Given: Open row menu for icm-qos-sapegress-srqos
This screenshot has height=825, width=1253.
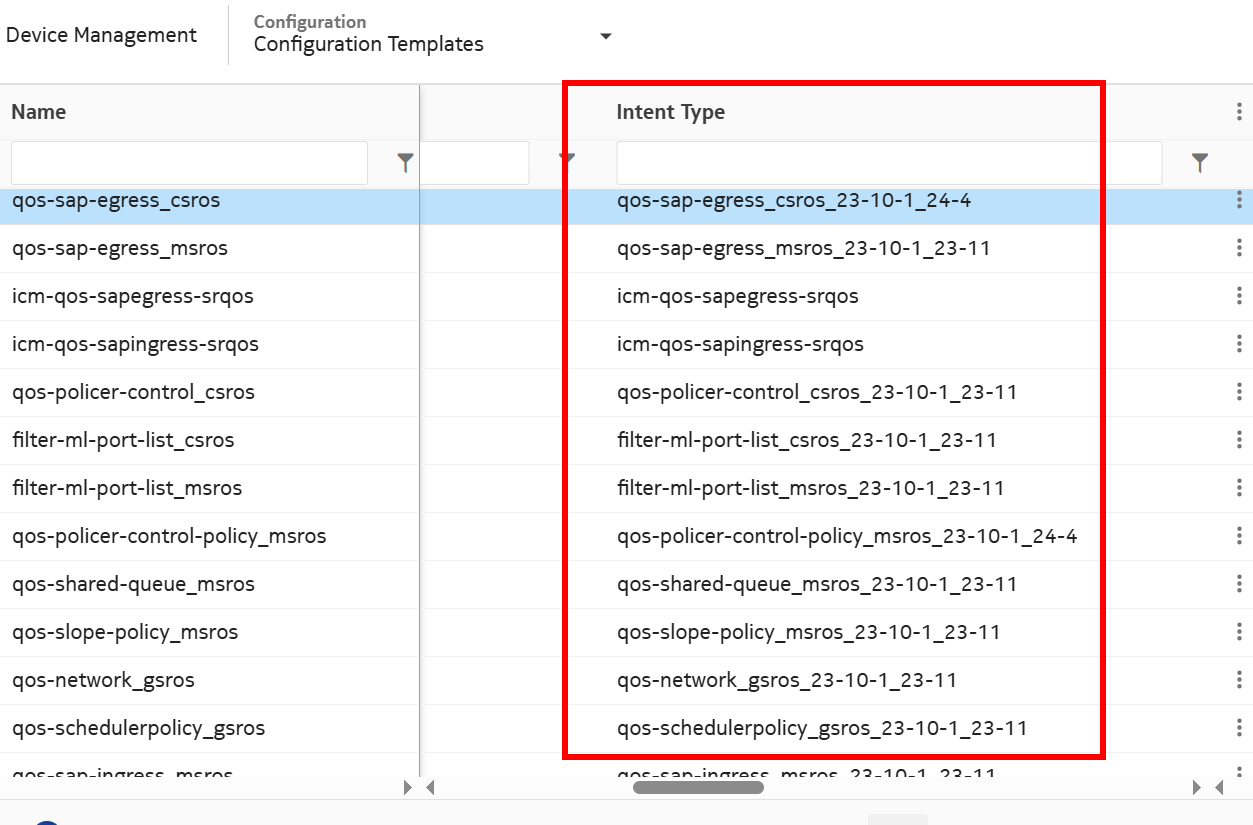Looking at the screenshot, I should coord(1239,296).
